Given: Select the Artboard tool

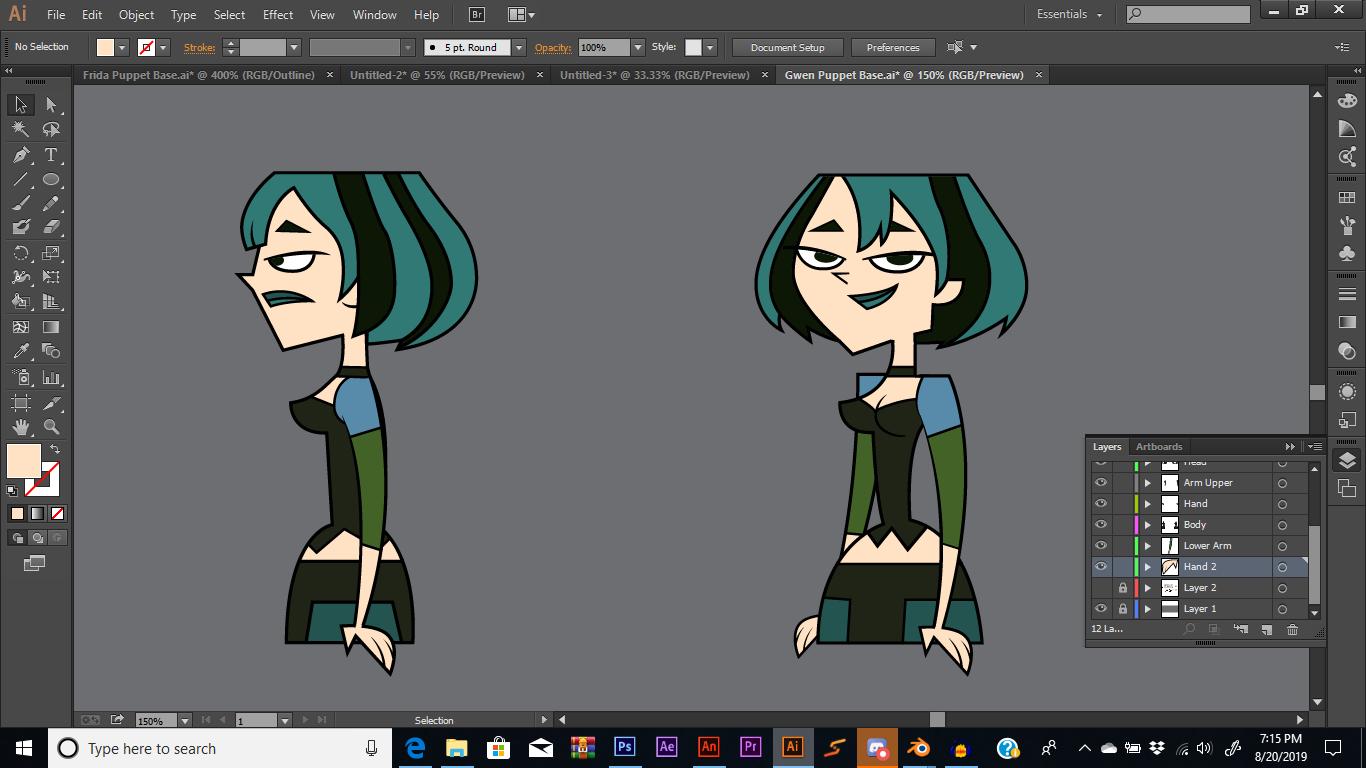Looking at the screenshot, I should pyautogui.click(x=21, y=403).
